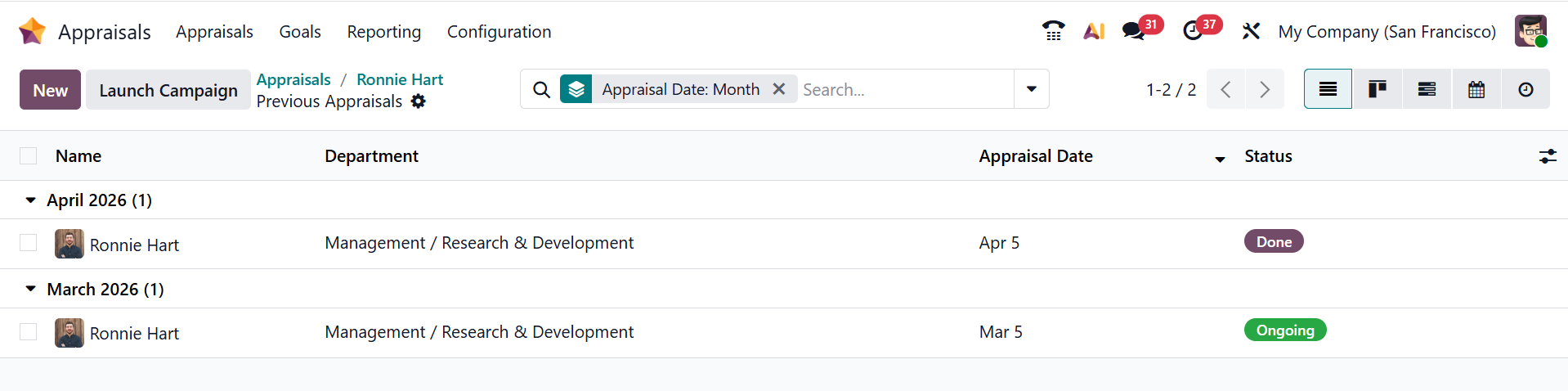Open the conversations messages icon
This screenshot has width=1568, height=391.
tap(1133, 31)
